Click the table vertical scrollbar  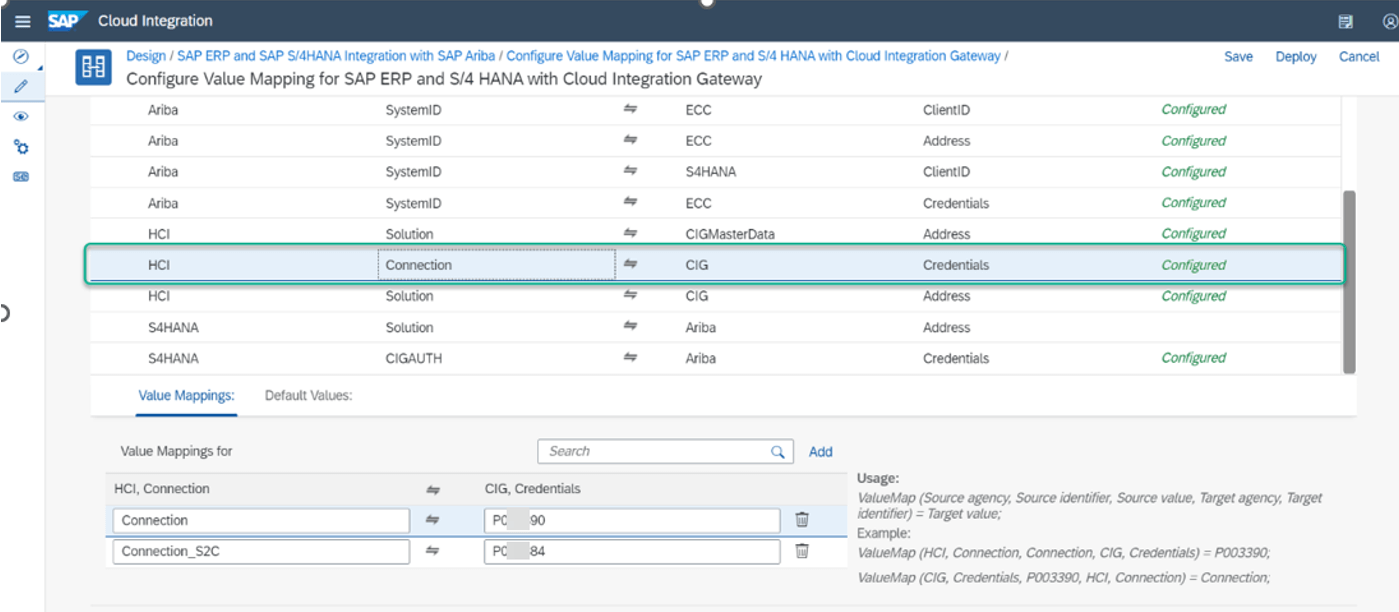1349,282
